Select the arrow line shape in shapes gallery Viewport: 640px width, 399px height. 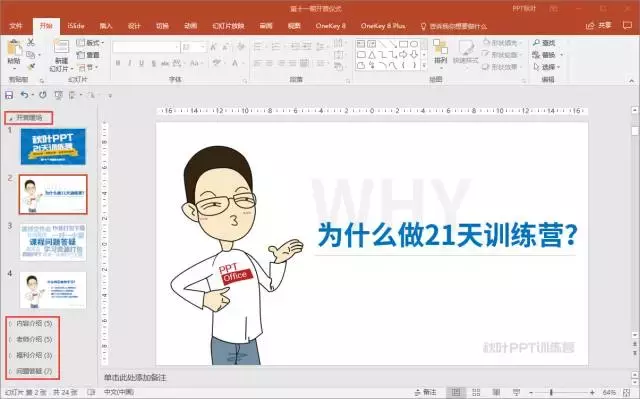click(393, 44)
